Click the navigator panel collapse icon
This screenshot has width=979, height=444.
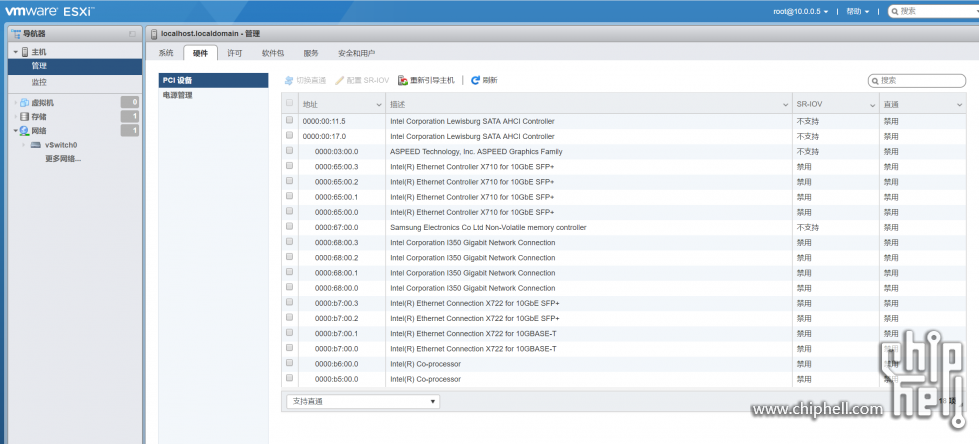132,34
